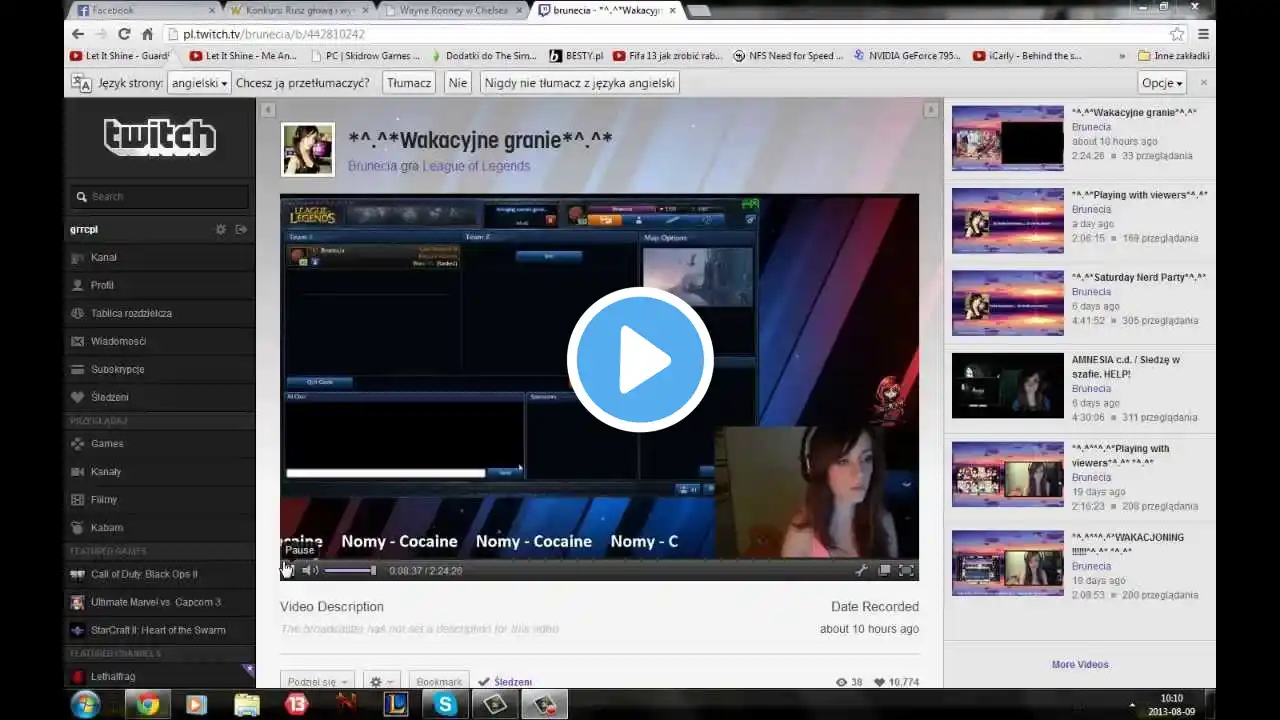Switch video to fullscreen mode

906,570
